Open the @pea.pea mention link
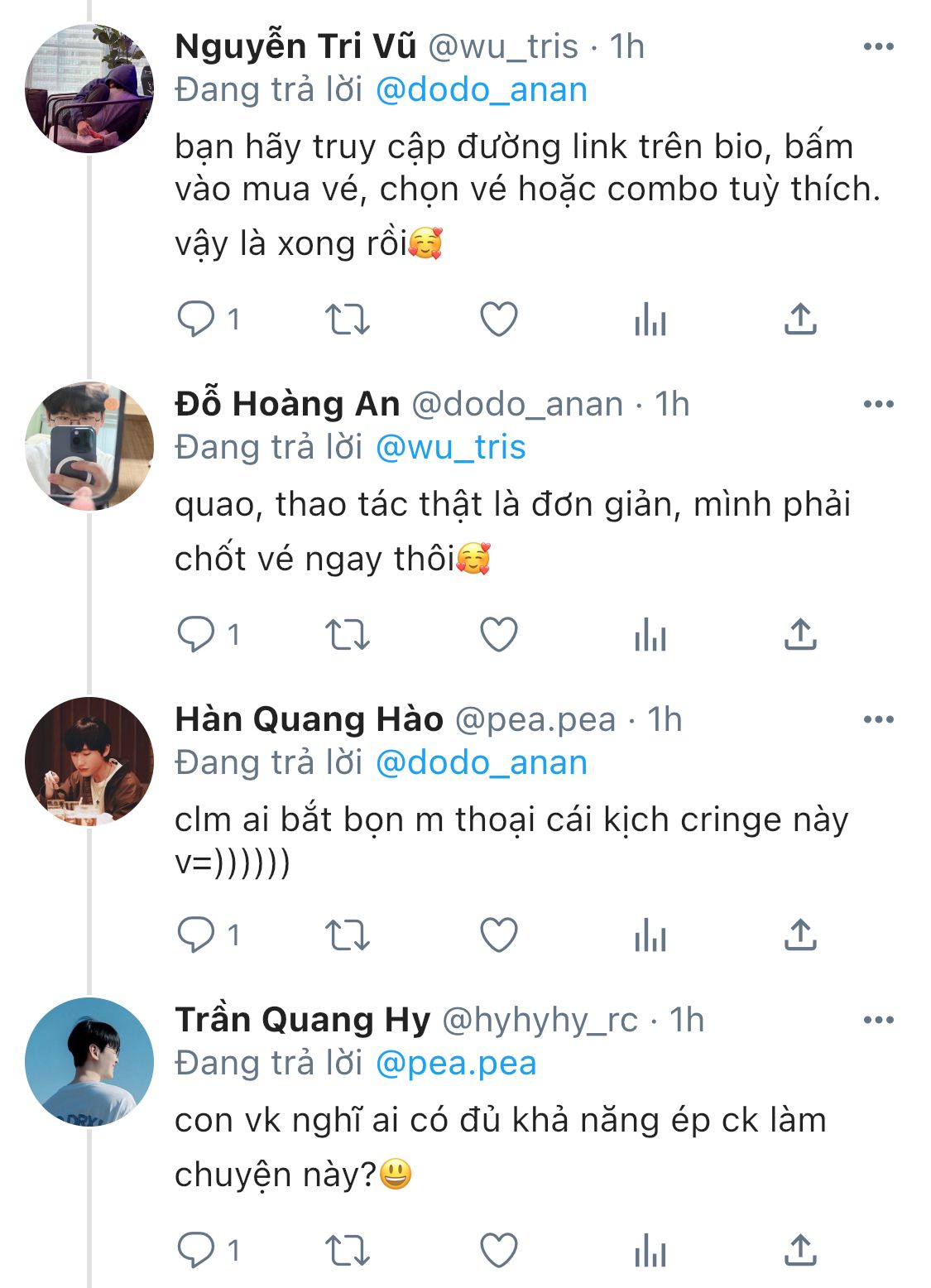Screen dimensions: 931x1288 click(455, 1063)
